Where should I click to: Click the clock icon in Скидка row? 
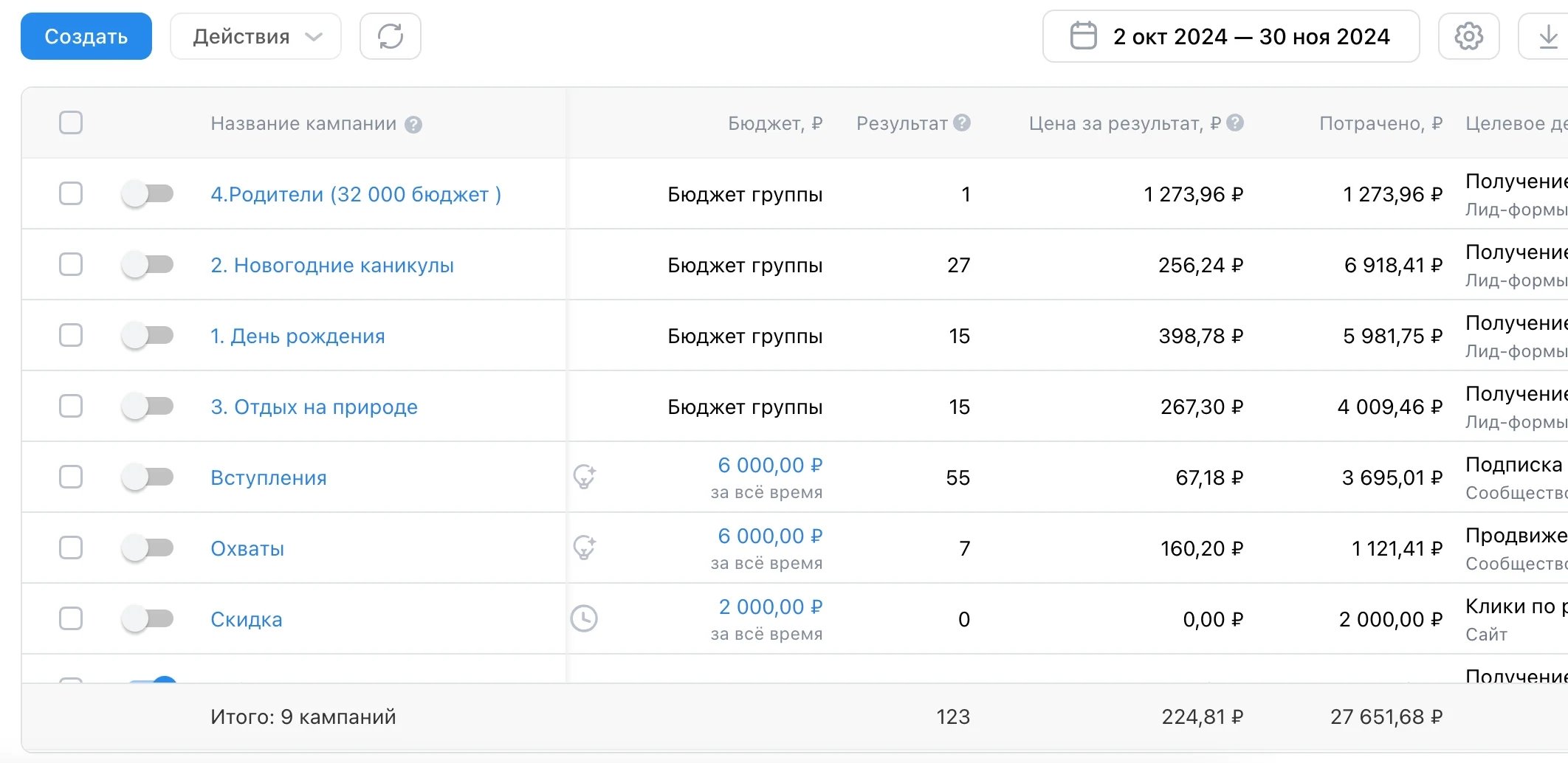[x=584, y=618]
